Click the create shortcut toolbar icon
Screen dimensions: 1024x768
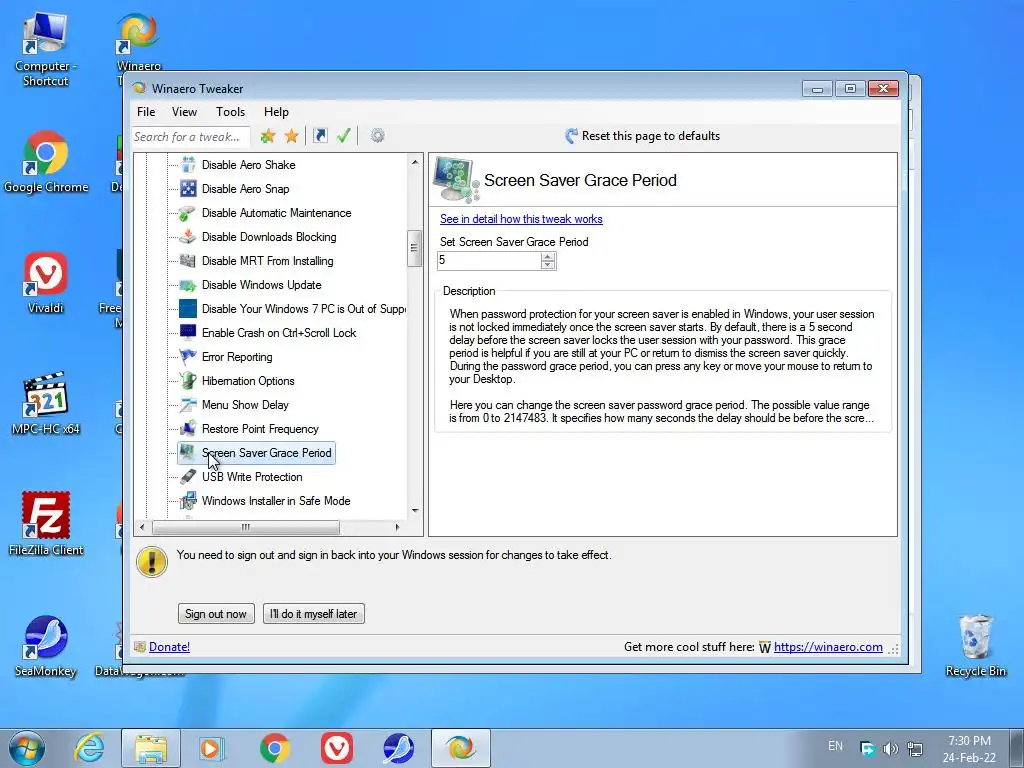click(320, 136)
